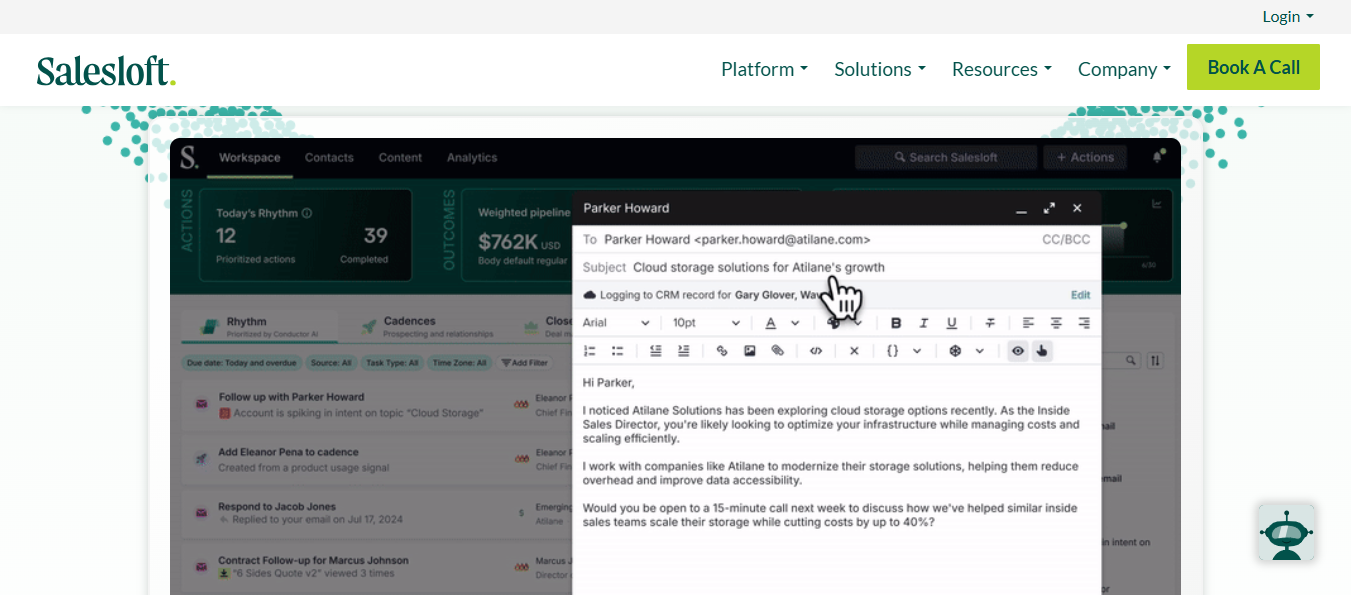Insert a hyperlink in the email
Image resolution: width=1351 pixels, height=595 pixels.
click(x=722, y=351)
